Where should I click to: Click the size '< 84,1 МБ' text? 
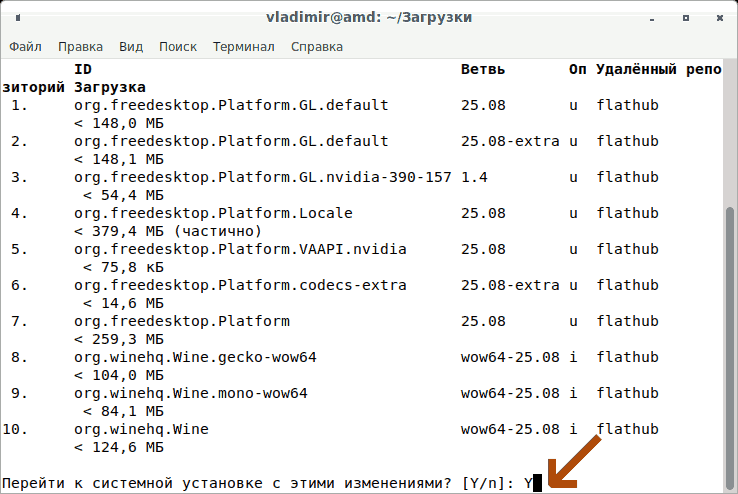point(123,411)
